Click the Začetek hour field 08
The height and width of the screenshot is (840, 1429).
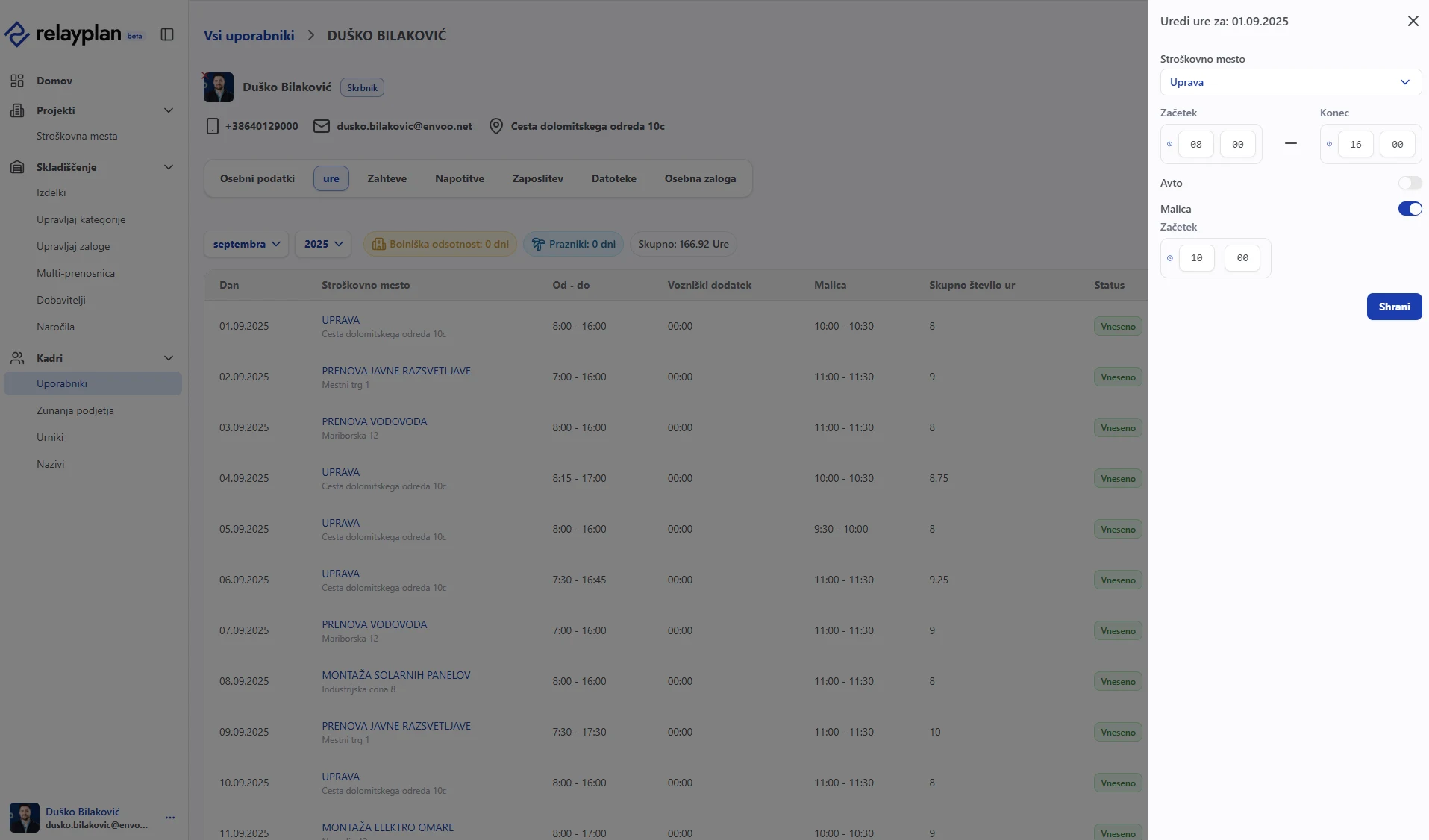[x=1195, y=144]
